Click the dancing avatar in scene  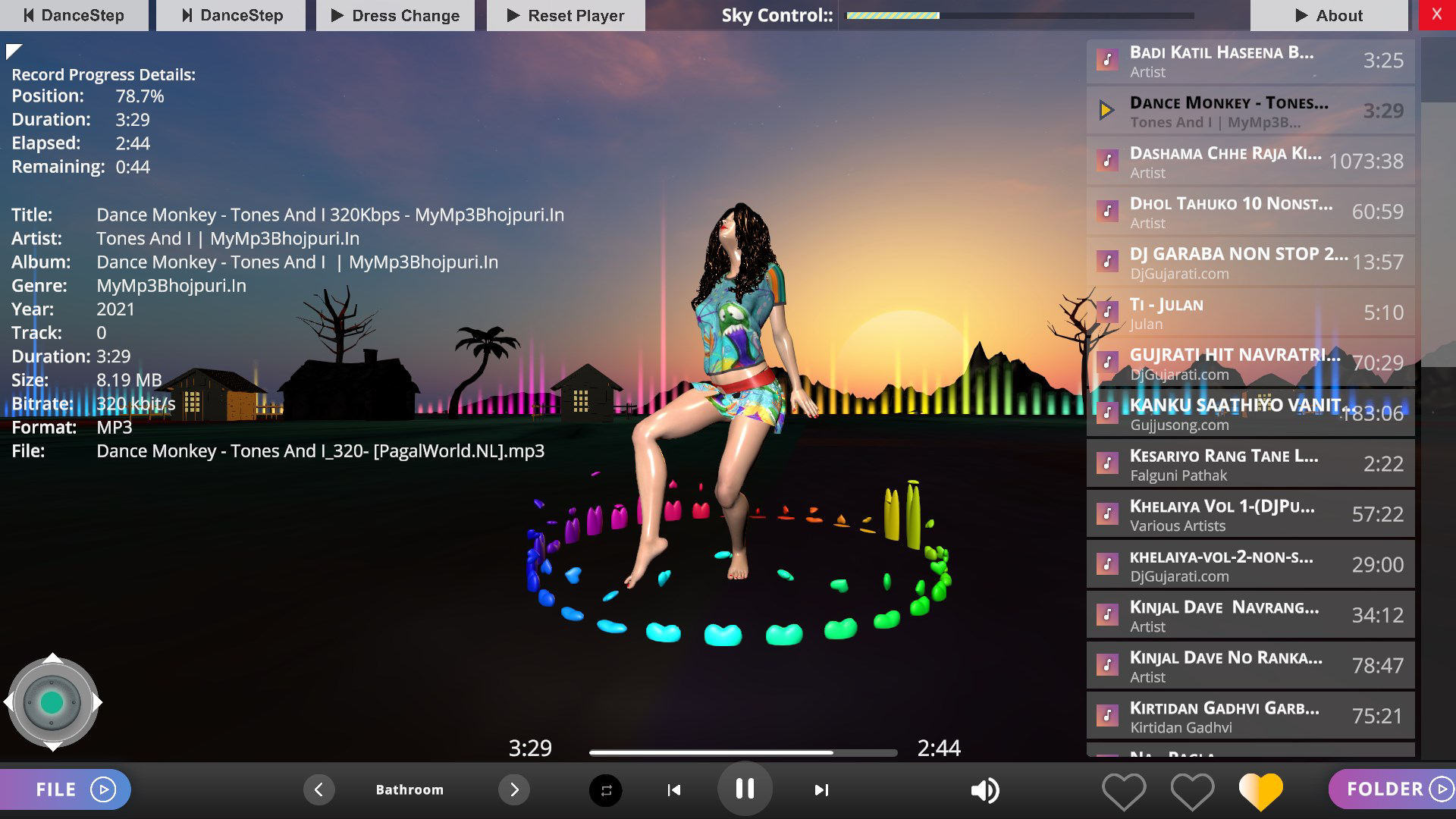click(x=720, y=394)
